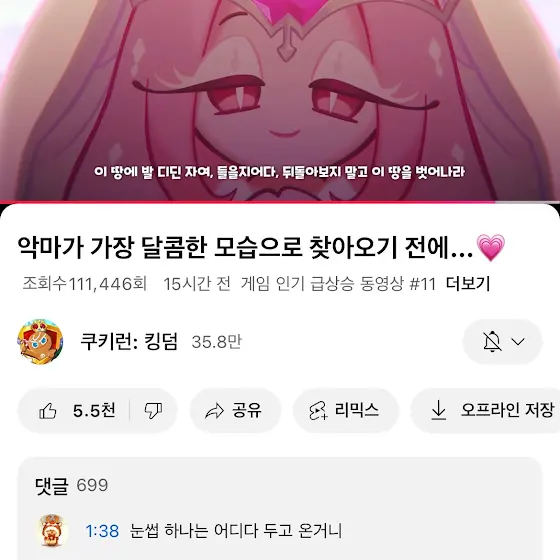Expand video description with 더보기
The height and width of the screenshot is (560, 560).
(468, 284)
